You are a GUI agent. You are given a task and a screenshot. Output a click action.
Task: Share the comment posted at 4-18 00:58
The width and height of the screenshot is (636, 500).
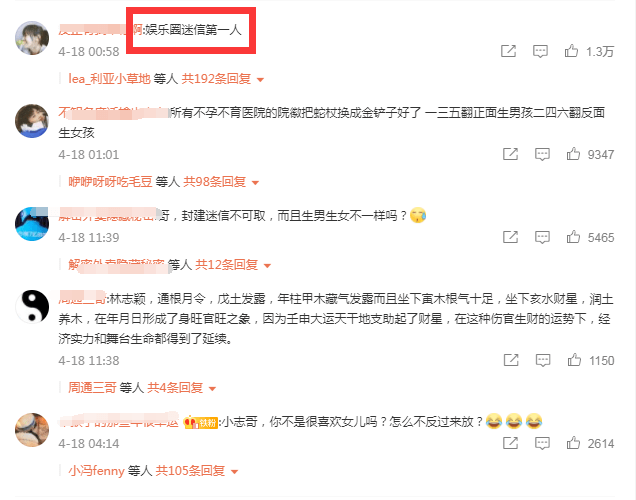[508, 51]
